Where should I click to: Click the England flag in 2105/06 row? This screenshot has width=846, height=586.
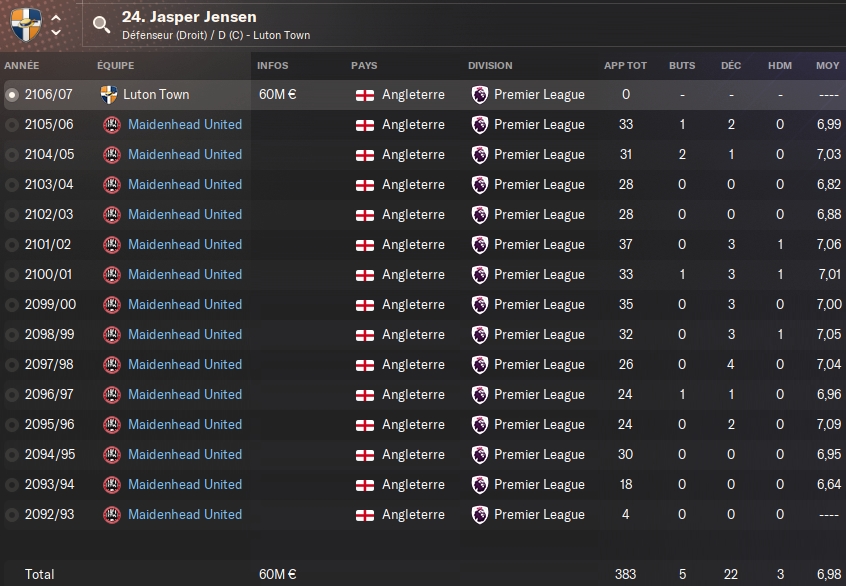[x=365, y=126]
